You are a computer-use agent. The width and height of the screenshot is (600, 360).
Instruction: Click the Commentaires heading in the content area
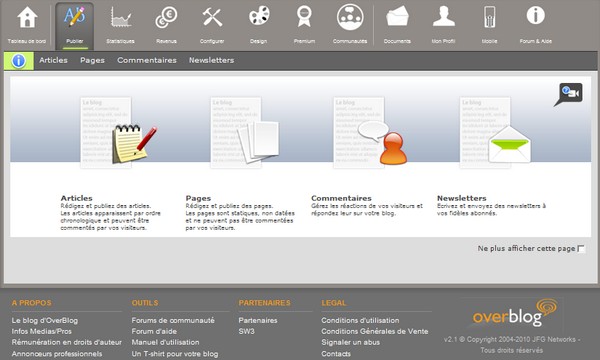point(341,198)
